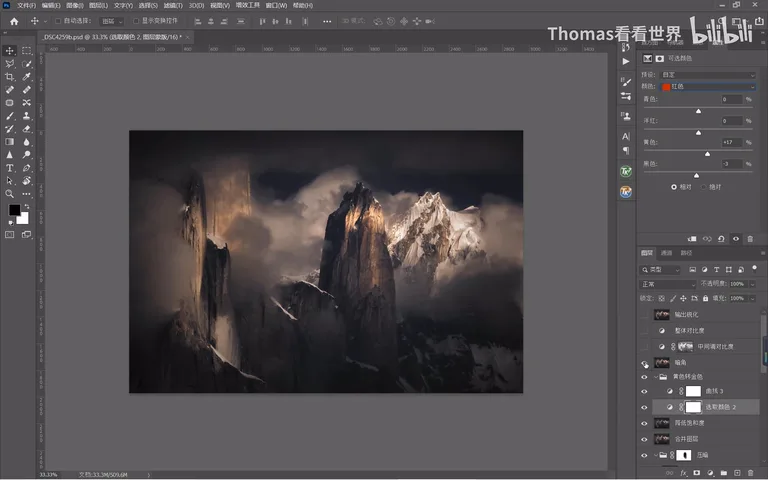Collapse the 压暗 group
Screen dimensions: 768x480
pyautogui.click(x=656, y=455)
